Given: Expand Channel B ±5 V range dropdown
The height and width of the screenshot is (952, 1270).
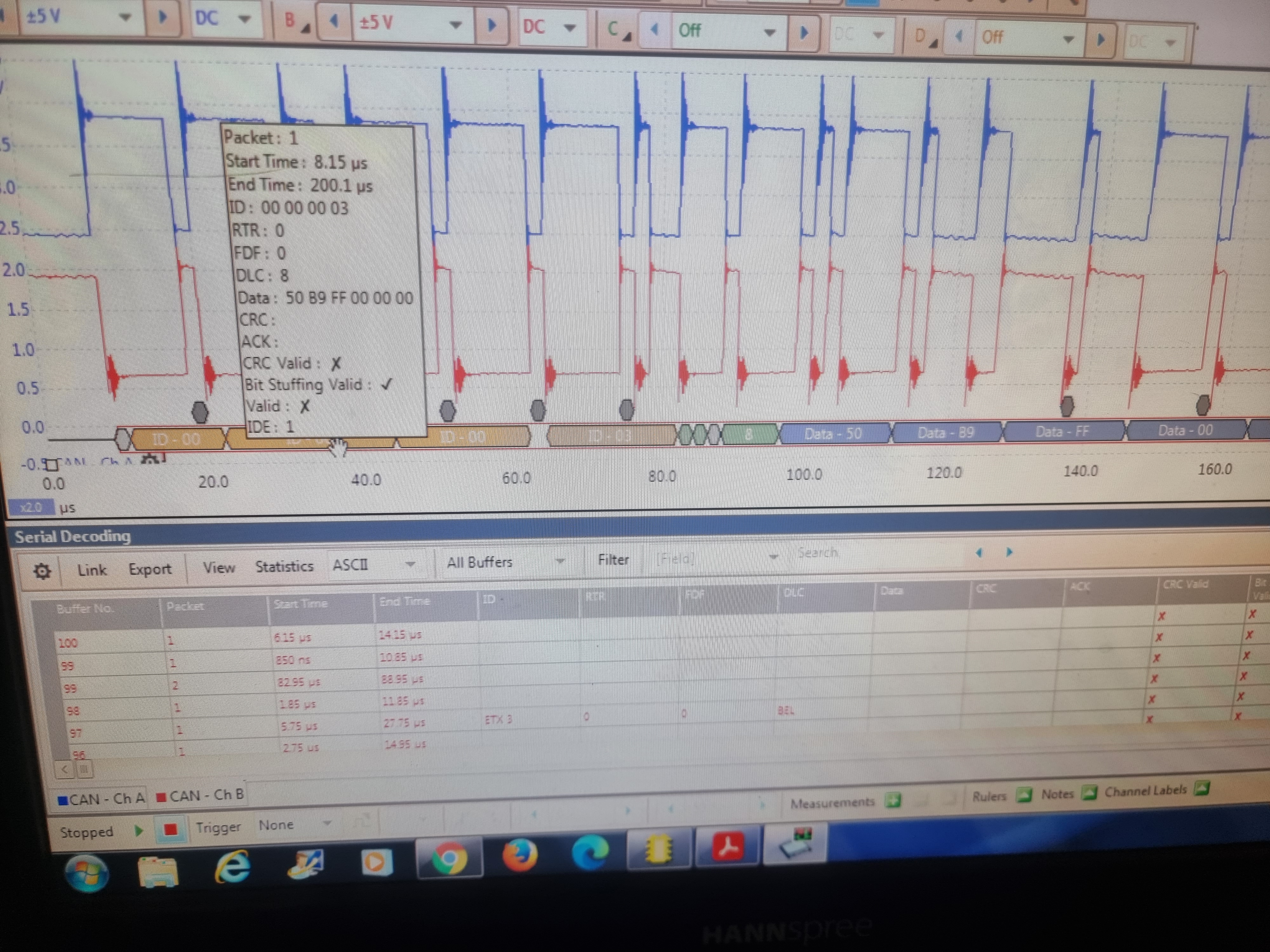Looking at the screenshot, I should [x=455, y=25].
